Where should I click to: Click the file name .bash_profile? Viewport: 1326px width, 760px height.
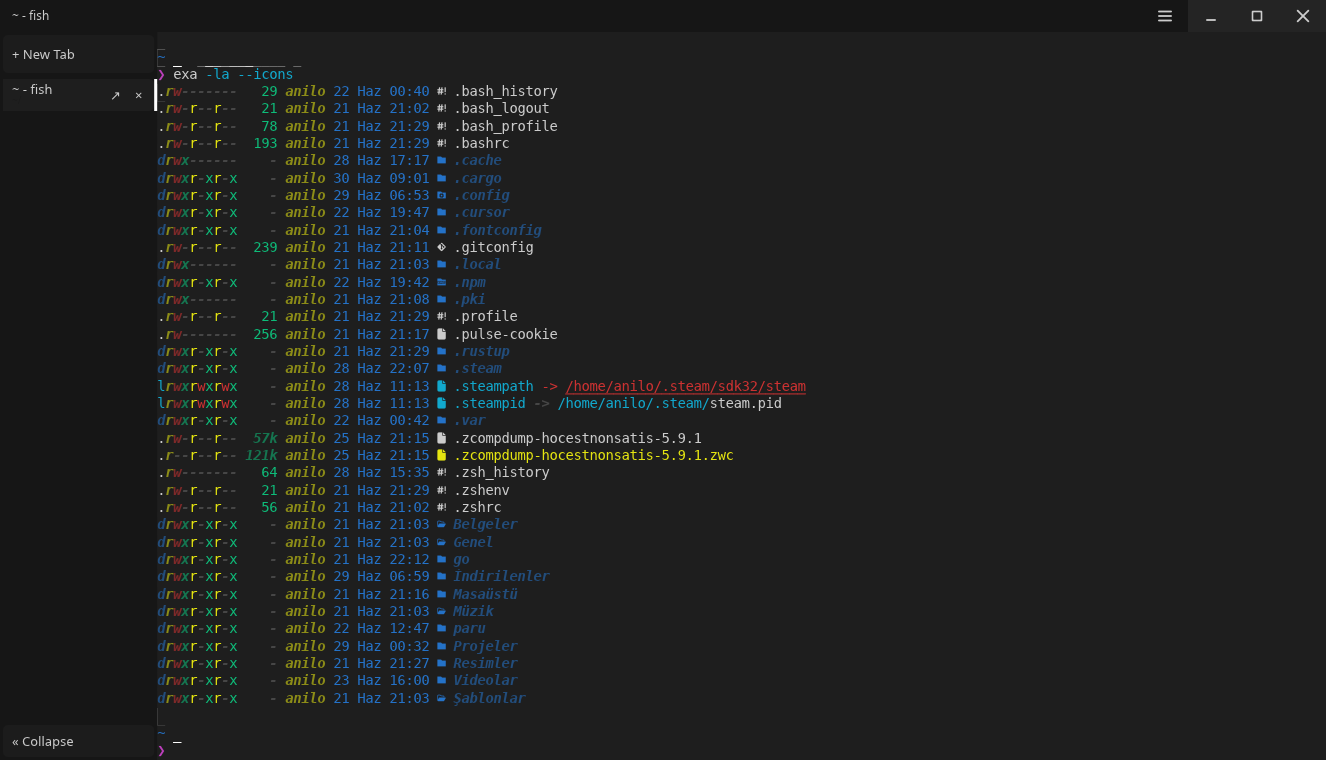click(505, 126)
